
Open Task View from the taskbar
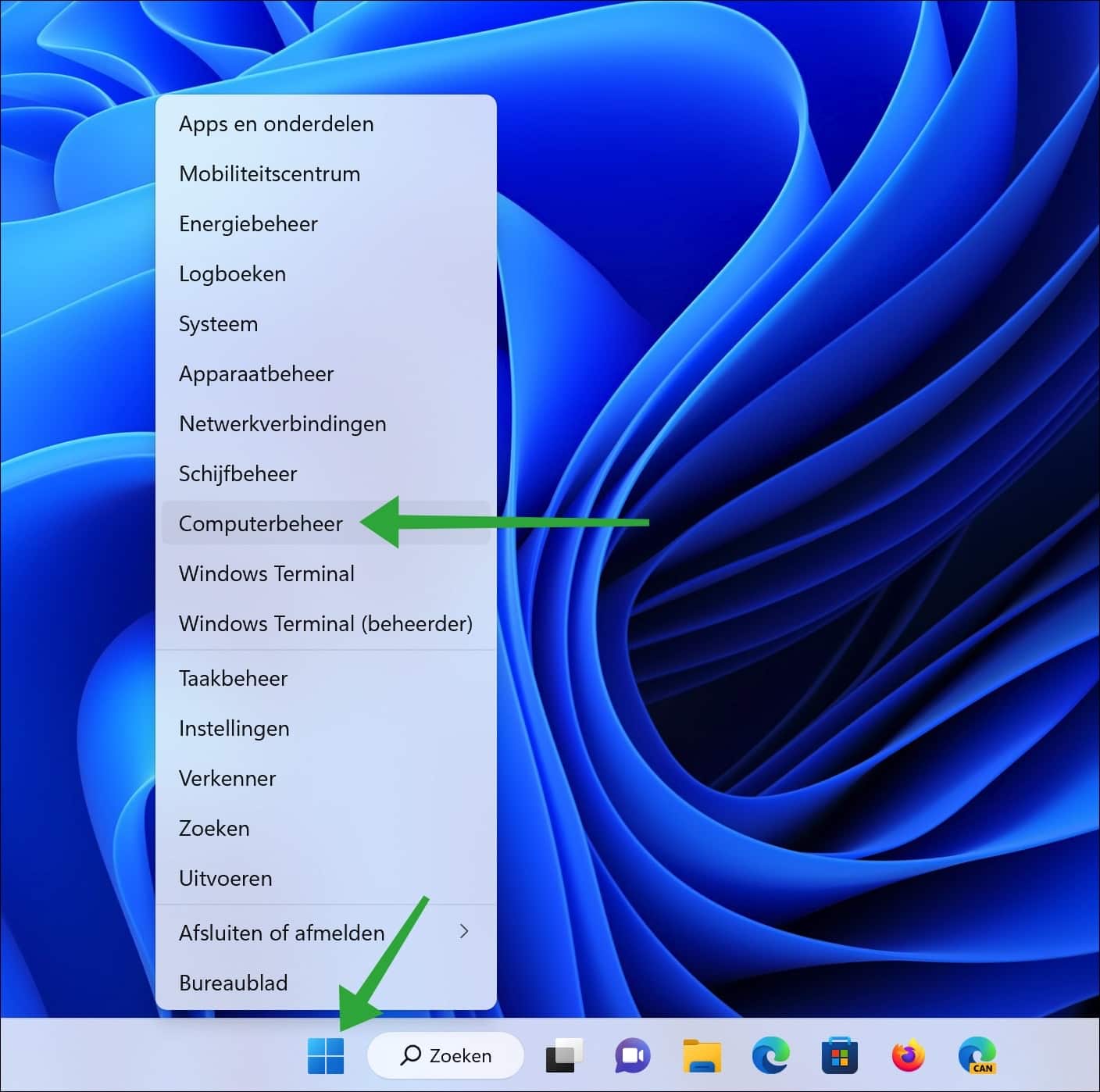[564, 1055]
